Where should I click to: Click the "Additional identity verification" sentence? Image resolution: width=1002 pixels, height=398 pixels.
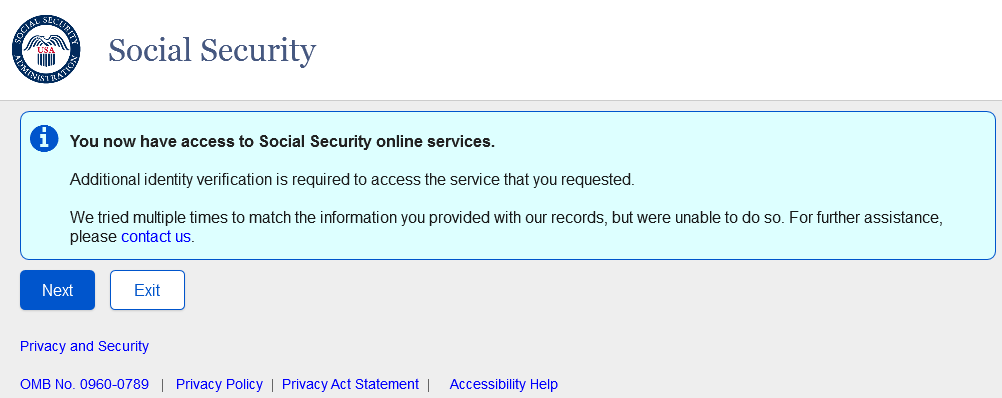click(x=352, y=180)
